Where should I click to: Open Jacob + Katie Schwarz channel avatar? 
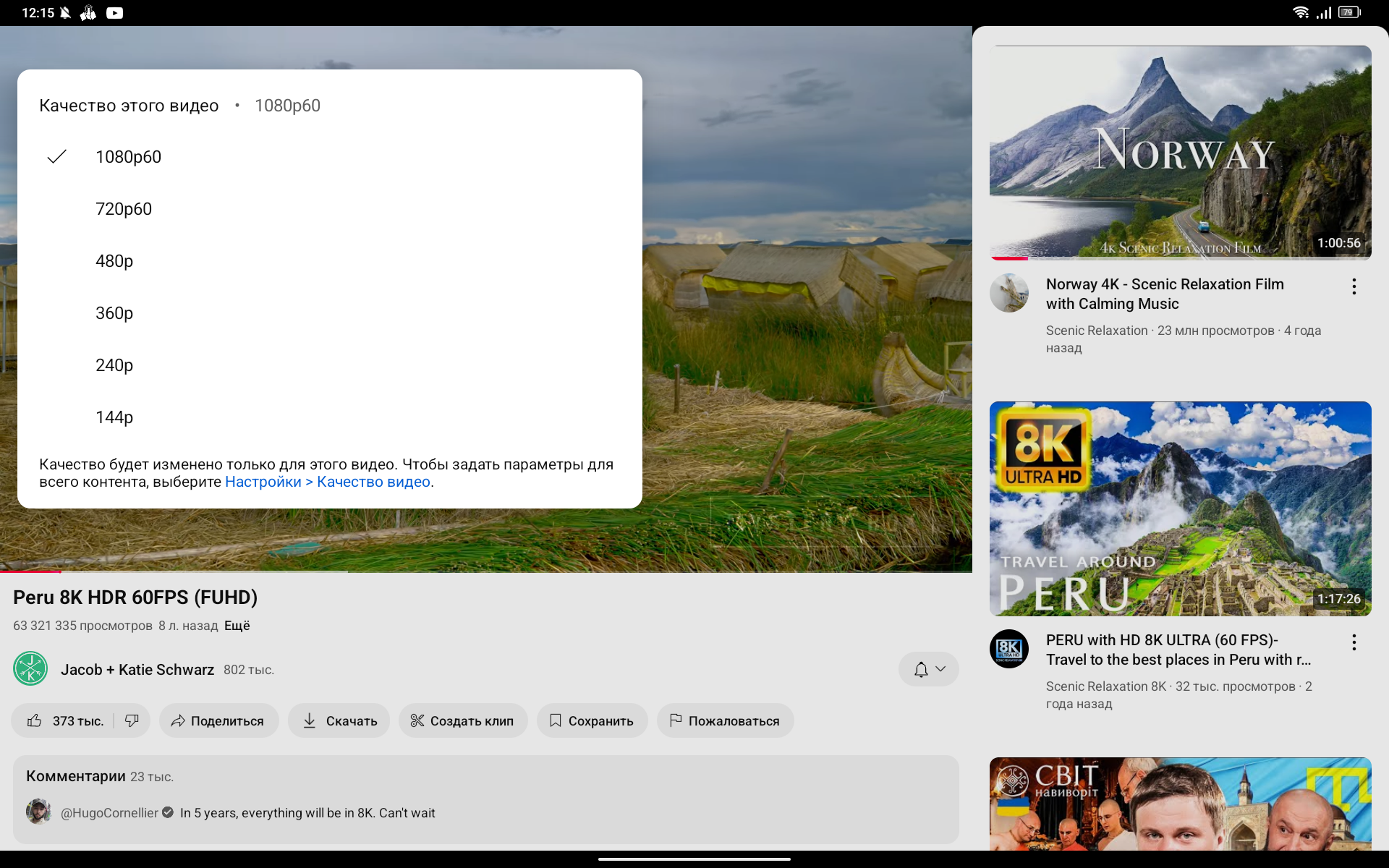[30, 669]
